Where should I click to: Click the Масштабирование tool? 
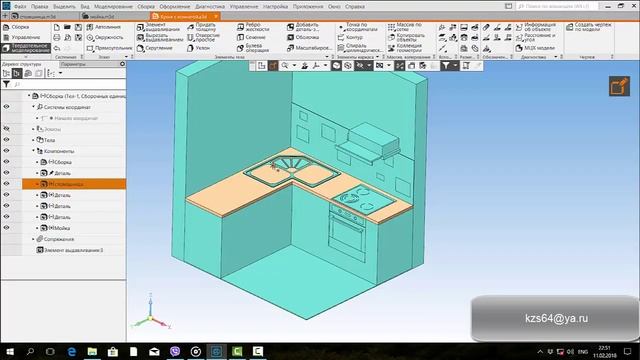(309, 48)
